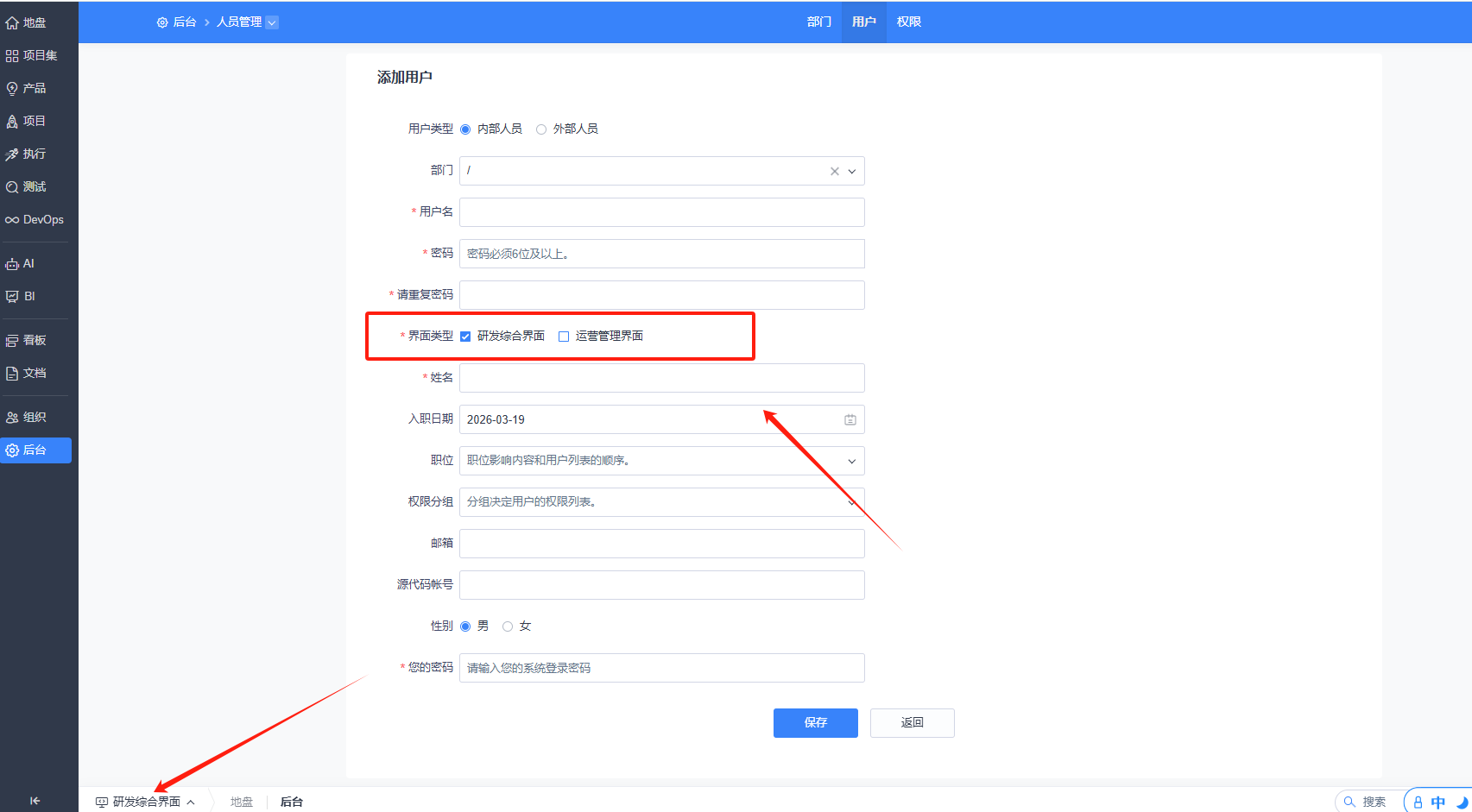Switch input language with the 中 icon
The height and width of the screenshot is (812, 1472).
point(1438,802)
